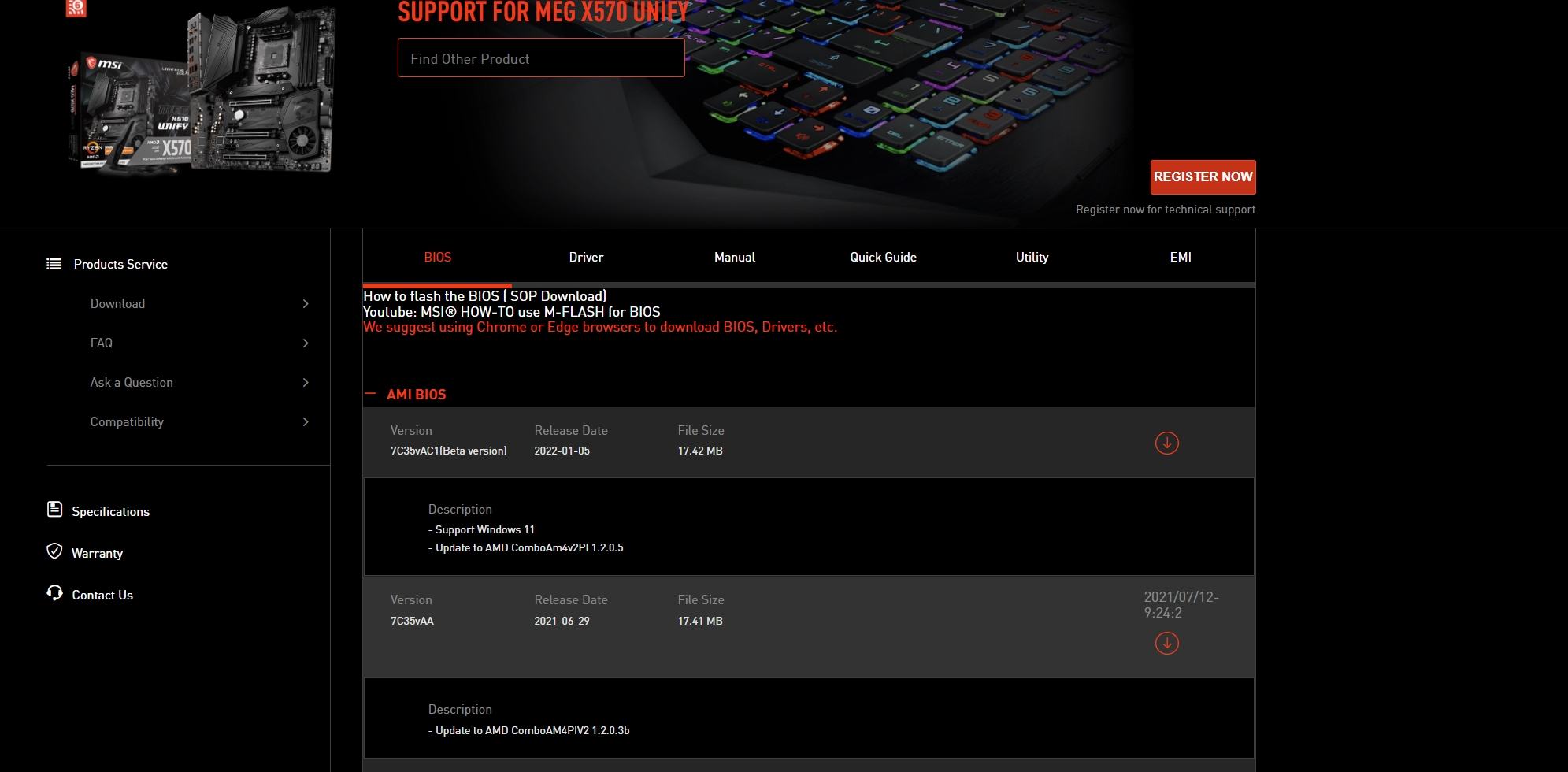Download BIOS version 7C35vAA
The height and width of the screenshot is (772, 1568).
coord(1166,643)
